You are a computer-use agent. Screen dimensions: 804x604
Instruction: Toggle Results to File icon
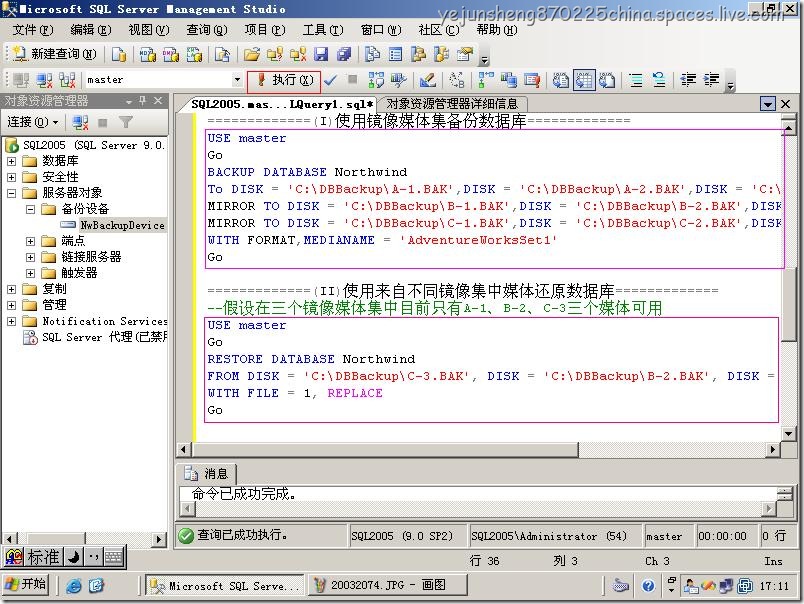point(607,80)
